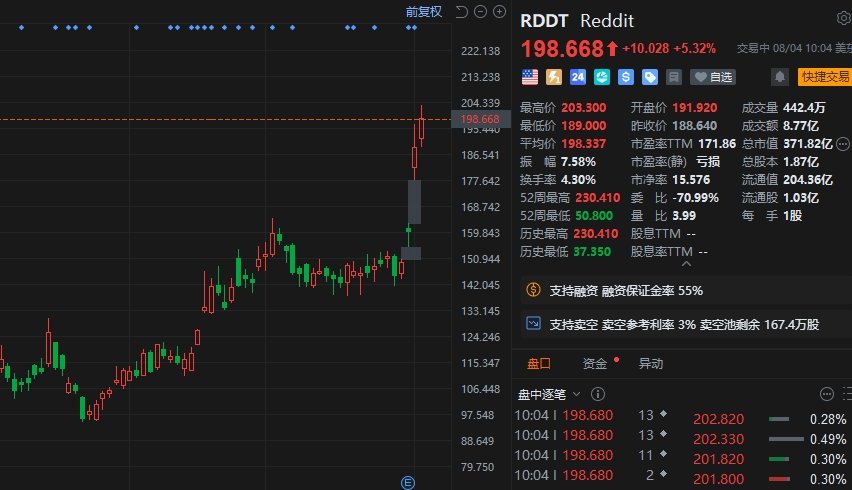The height and width of the screenshot is (490, 852).
Task: Click the 开盘价 191.920 value
Action: 695,108
